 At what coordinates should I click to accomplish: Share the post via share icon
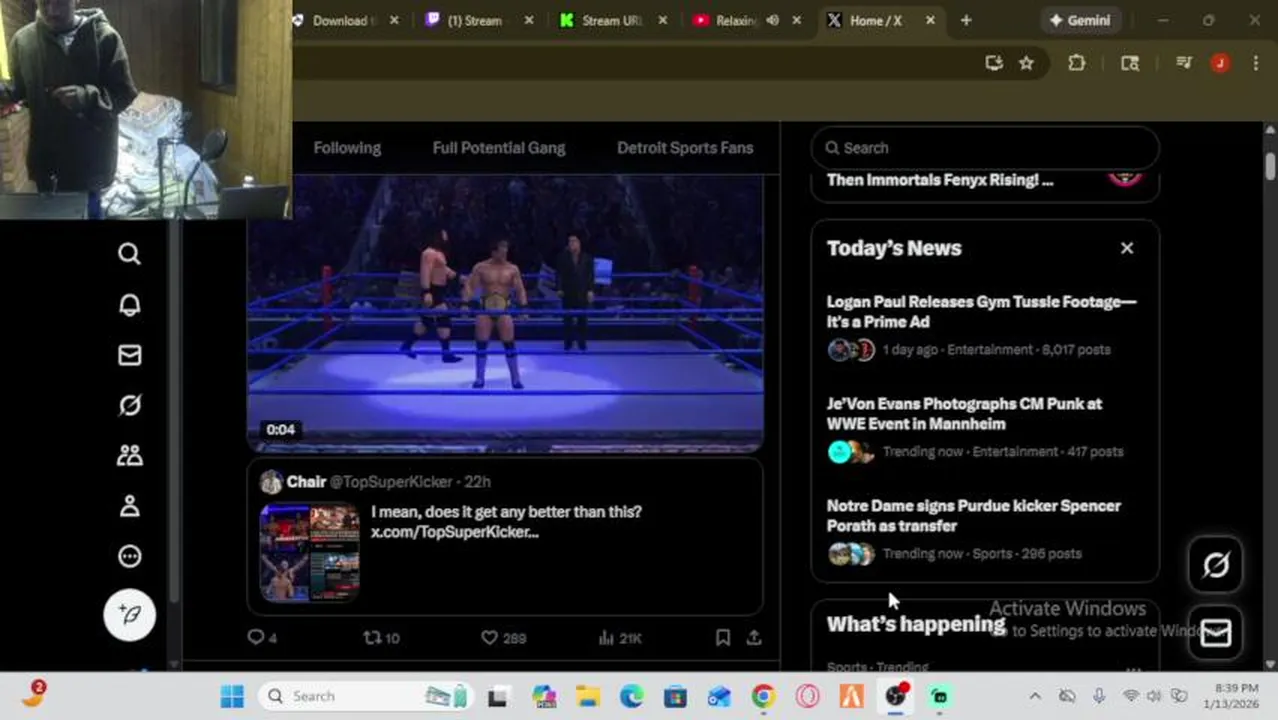click(754, 637)
